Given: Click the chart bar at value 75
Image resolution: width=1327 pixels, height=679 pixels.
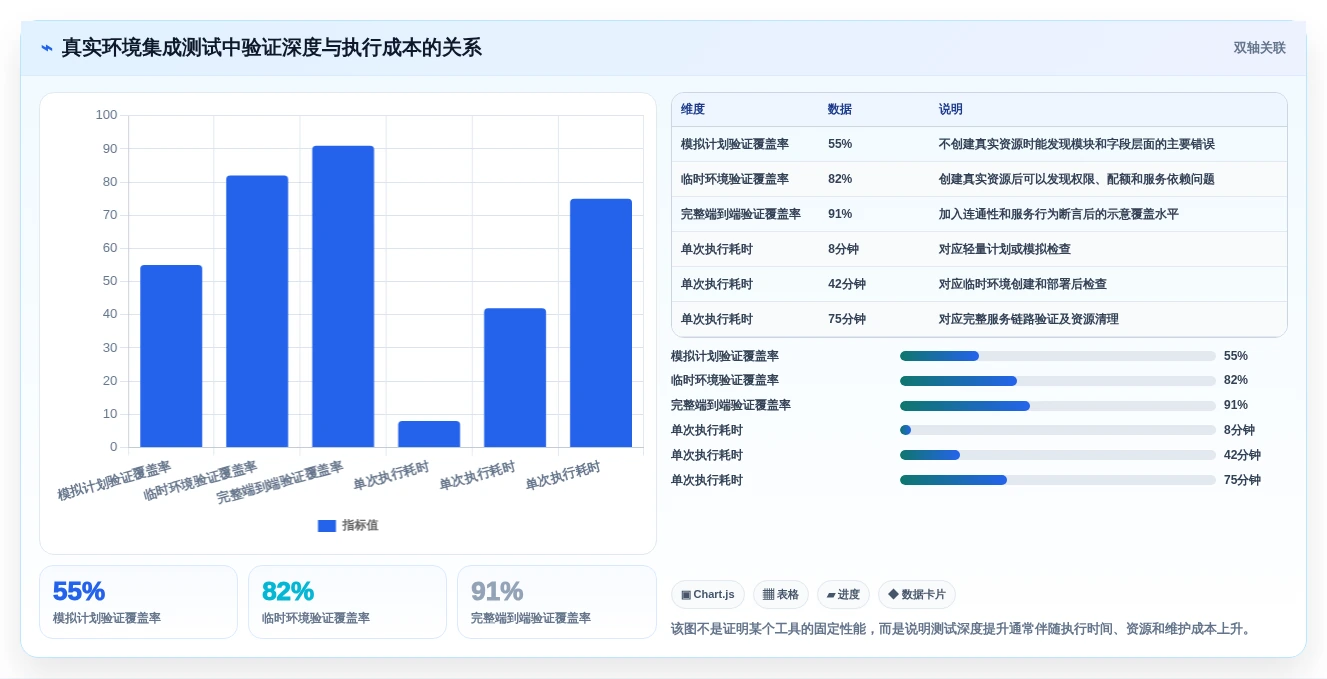Looking at the screenshot, I should point(601,323).
